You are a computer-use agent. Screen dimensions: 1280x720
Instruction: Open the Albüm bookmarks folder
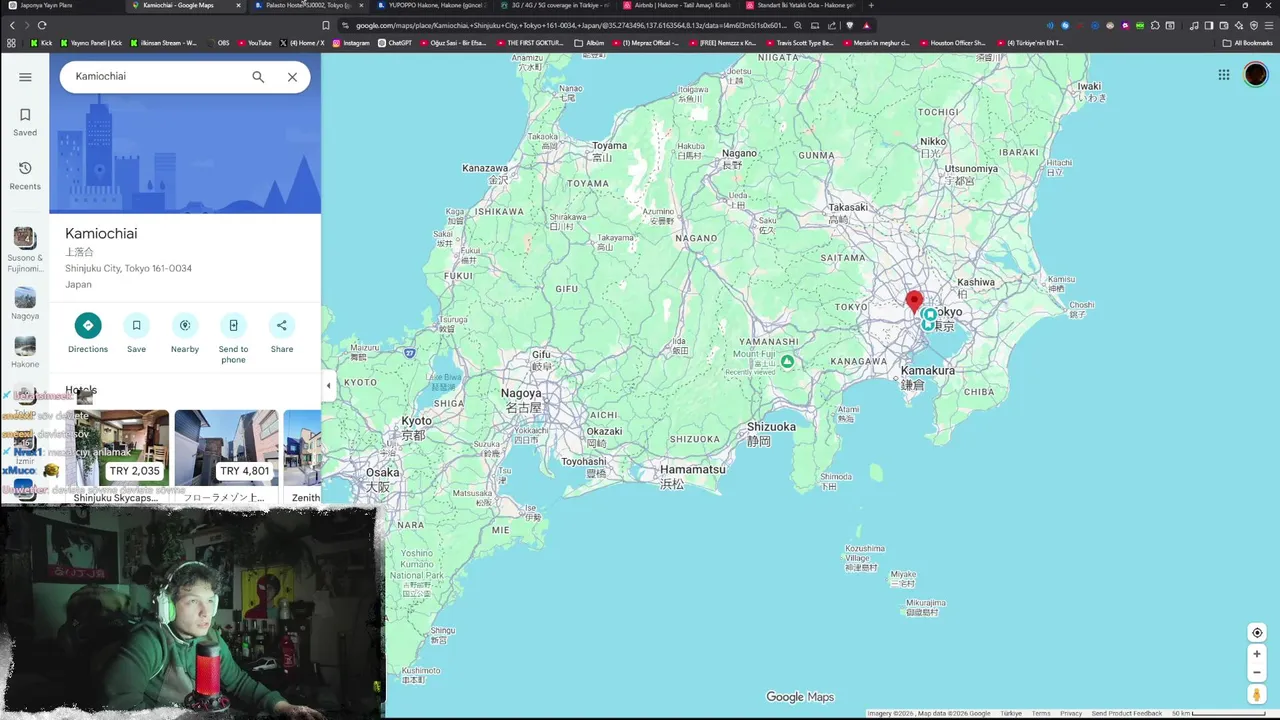590,43
